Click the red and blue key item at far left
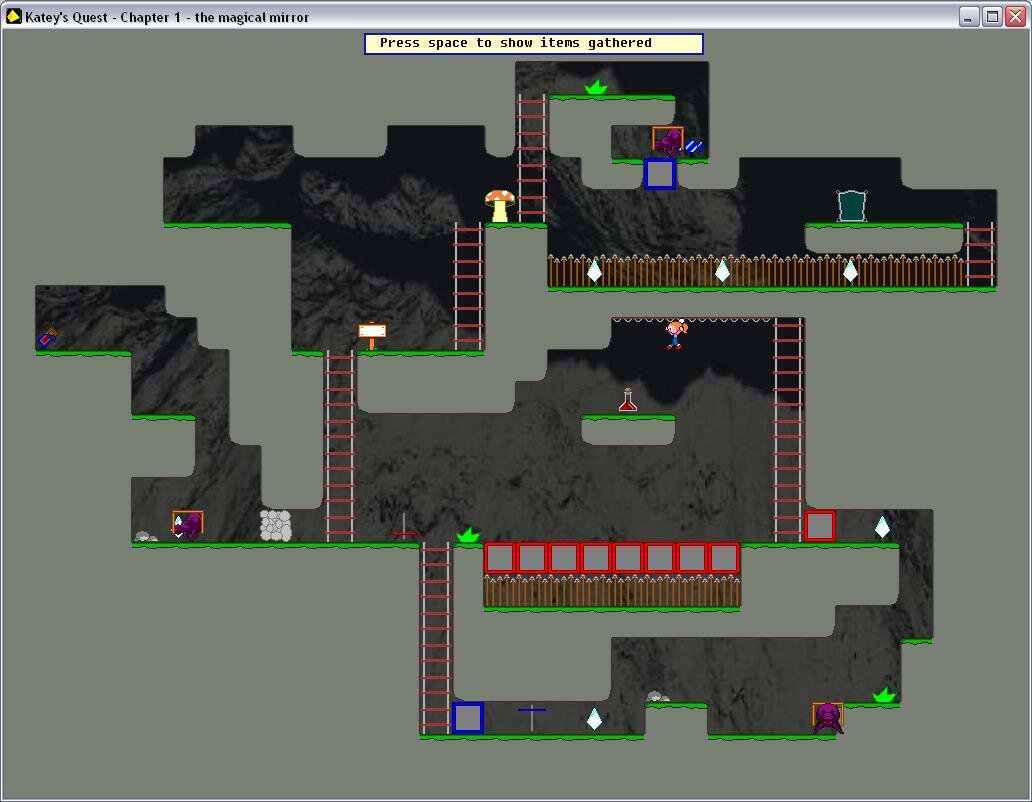1032x802 pixels. tap(47, 338)
